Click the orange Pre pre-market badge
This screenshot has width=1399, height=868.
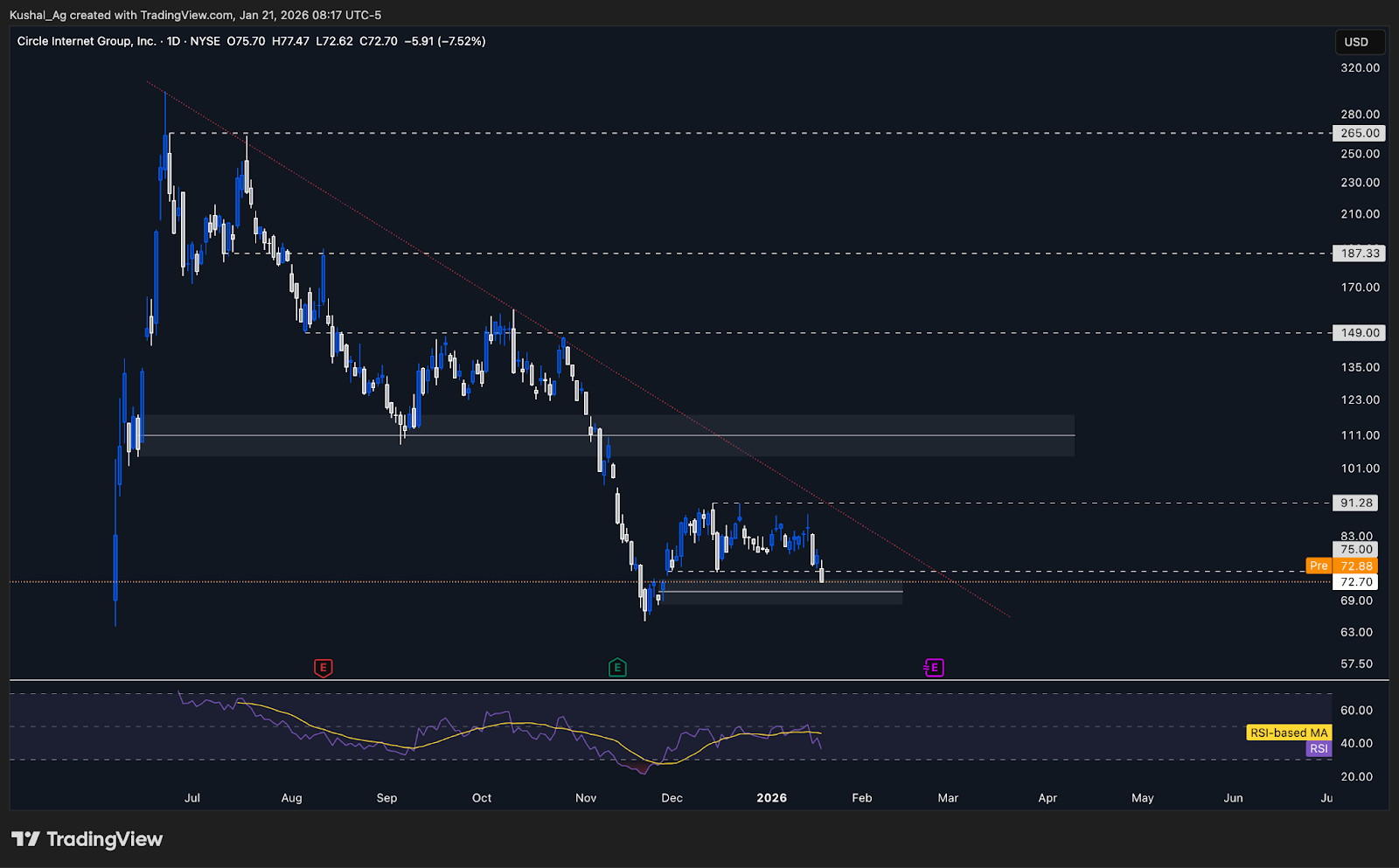coord(1318,566)
